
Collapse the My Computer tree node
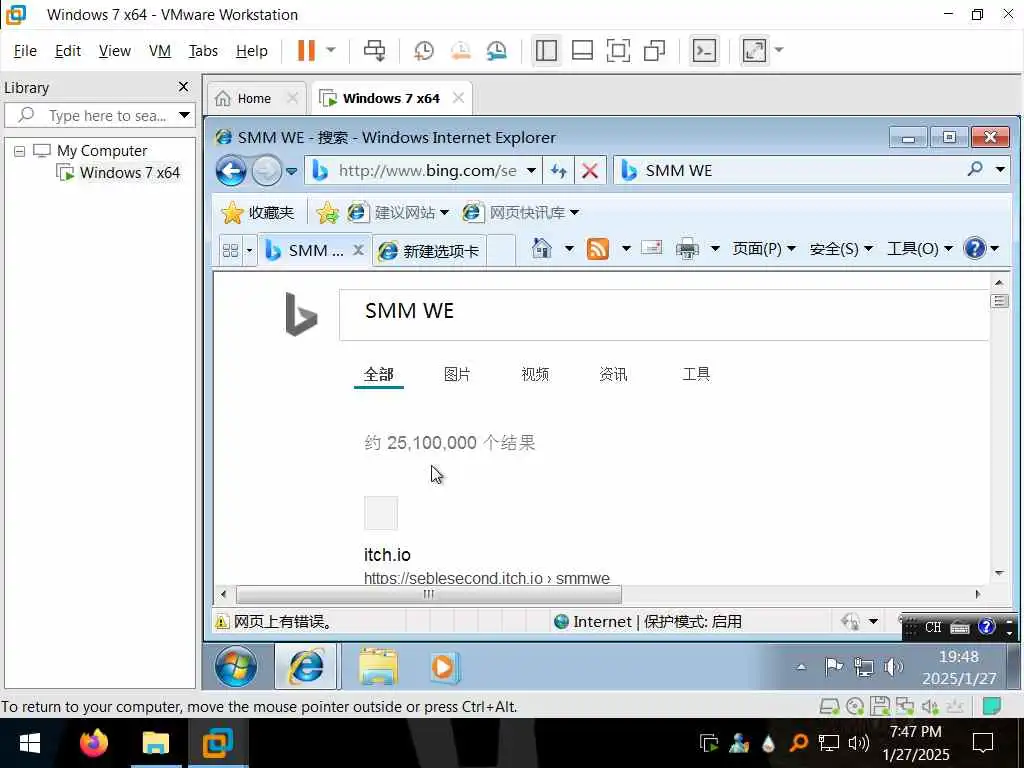(x=20, y=151)
